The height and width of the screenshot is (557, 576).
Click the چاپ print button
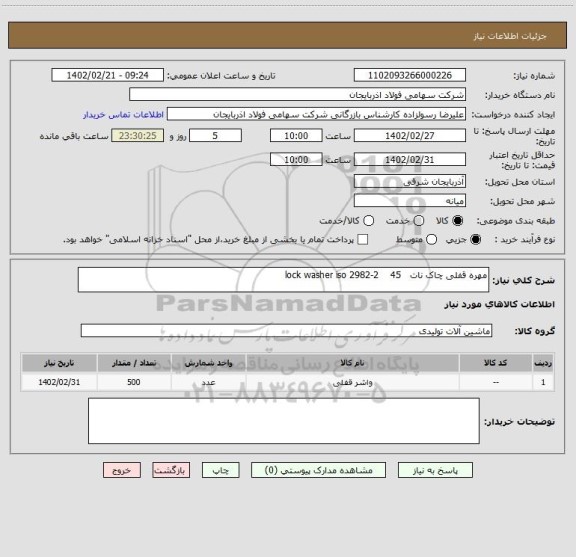[221, 470]
